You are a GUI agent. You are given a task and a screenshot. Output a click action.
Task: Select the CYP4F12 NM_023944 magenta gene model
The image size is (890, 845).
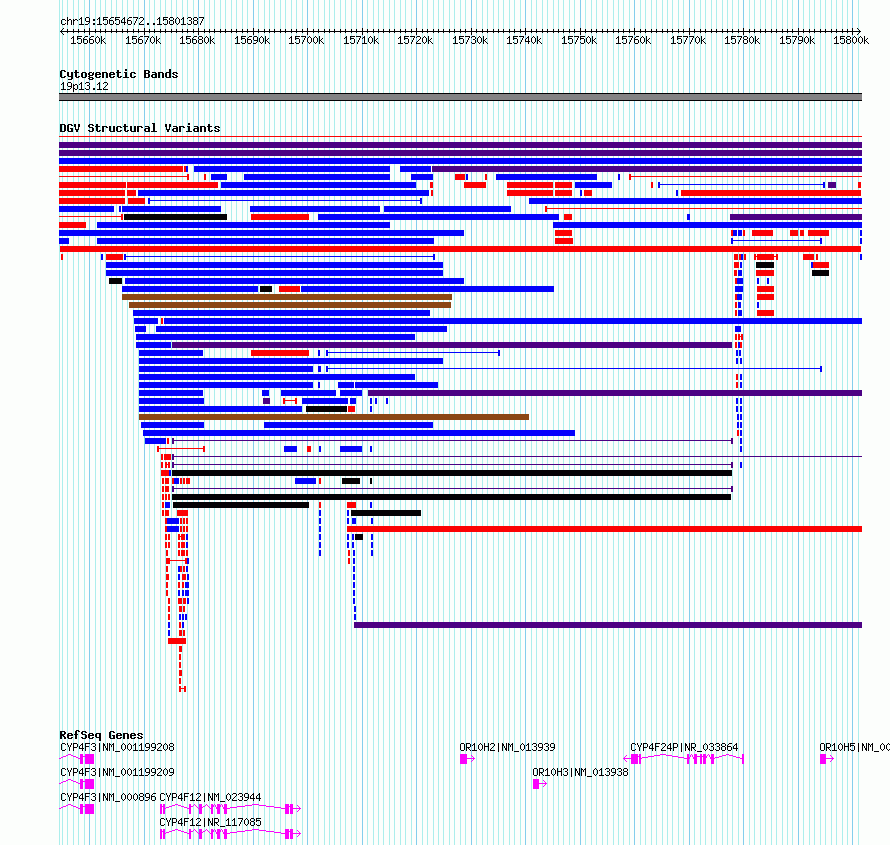pos(230,809)
